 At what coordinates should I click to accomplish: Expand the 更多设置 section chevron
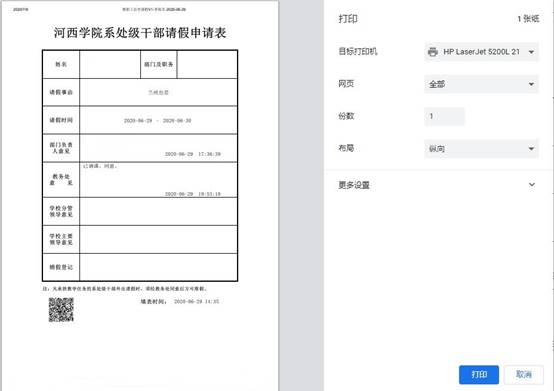coord(532,185)
